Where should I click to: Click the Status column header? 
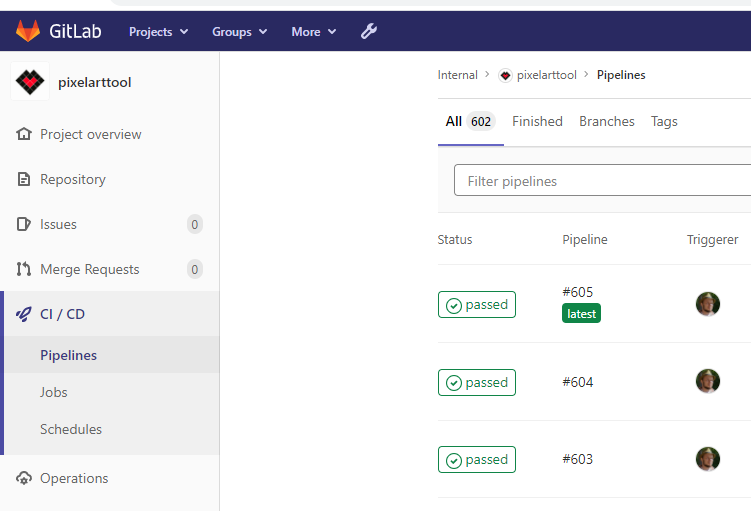[455, 239]
